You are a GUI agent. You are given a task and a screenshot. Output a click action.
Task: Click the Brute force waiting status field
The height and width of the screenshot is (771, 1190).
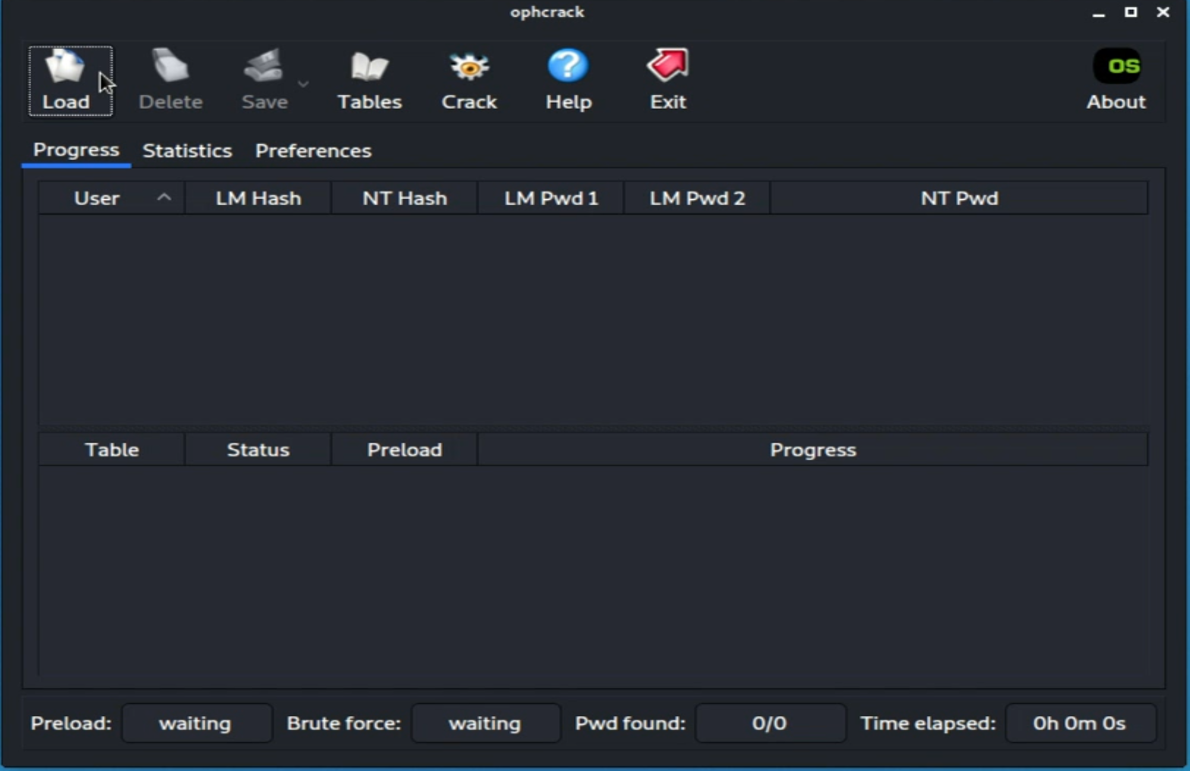click(x=486, y=723)
